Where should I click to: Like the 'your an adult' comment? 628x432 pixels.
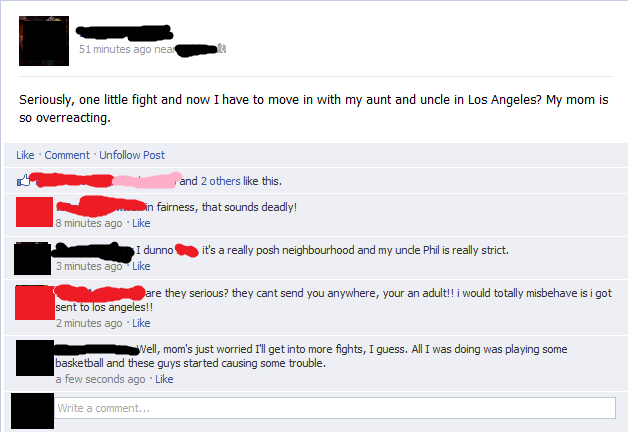pyautogui.click(x=141, y=323)
